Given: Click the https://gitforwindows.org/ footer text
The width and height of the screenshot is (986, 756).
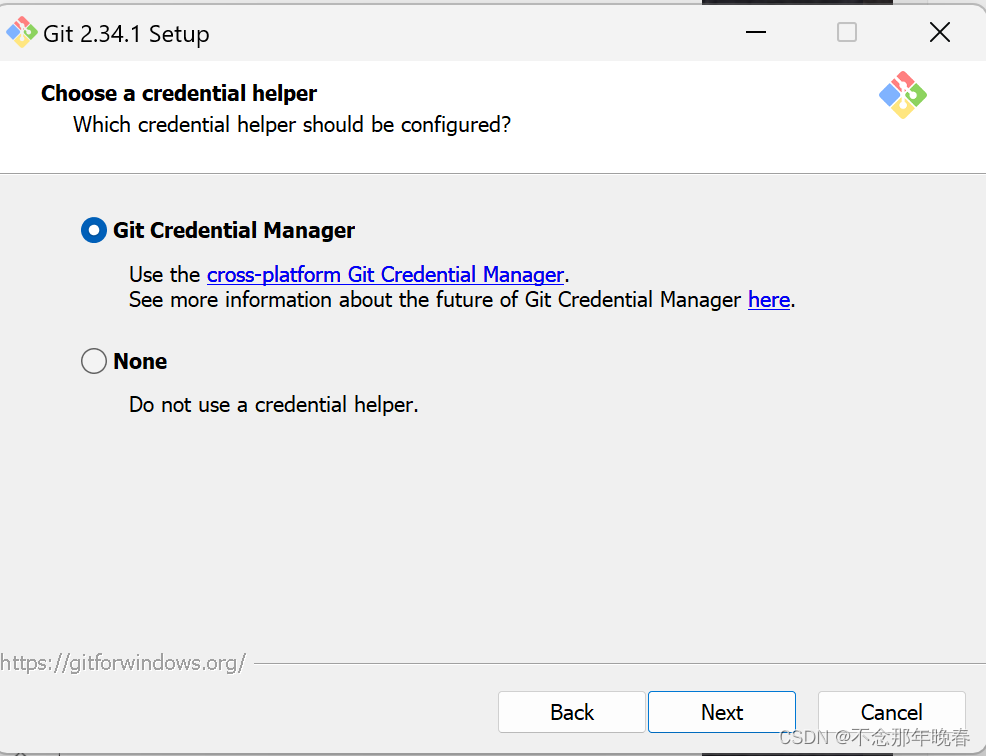Looking at the screenshot, I should pyautogui.click(x=123, y=663).
